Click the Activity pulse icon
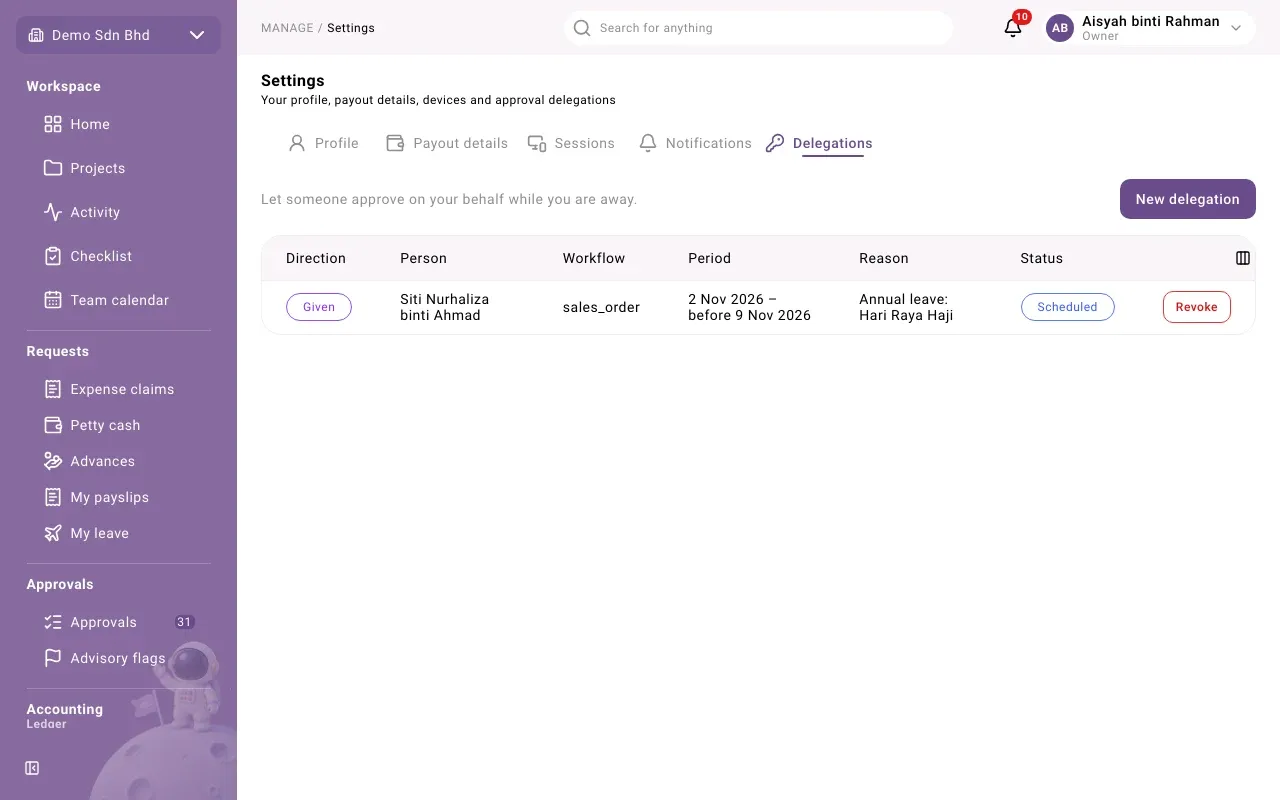Screen dimensions: 1280x800 [x=53, y=212]
